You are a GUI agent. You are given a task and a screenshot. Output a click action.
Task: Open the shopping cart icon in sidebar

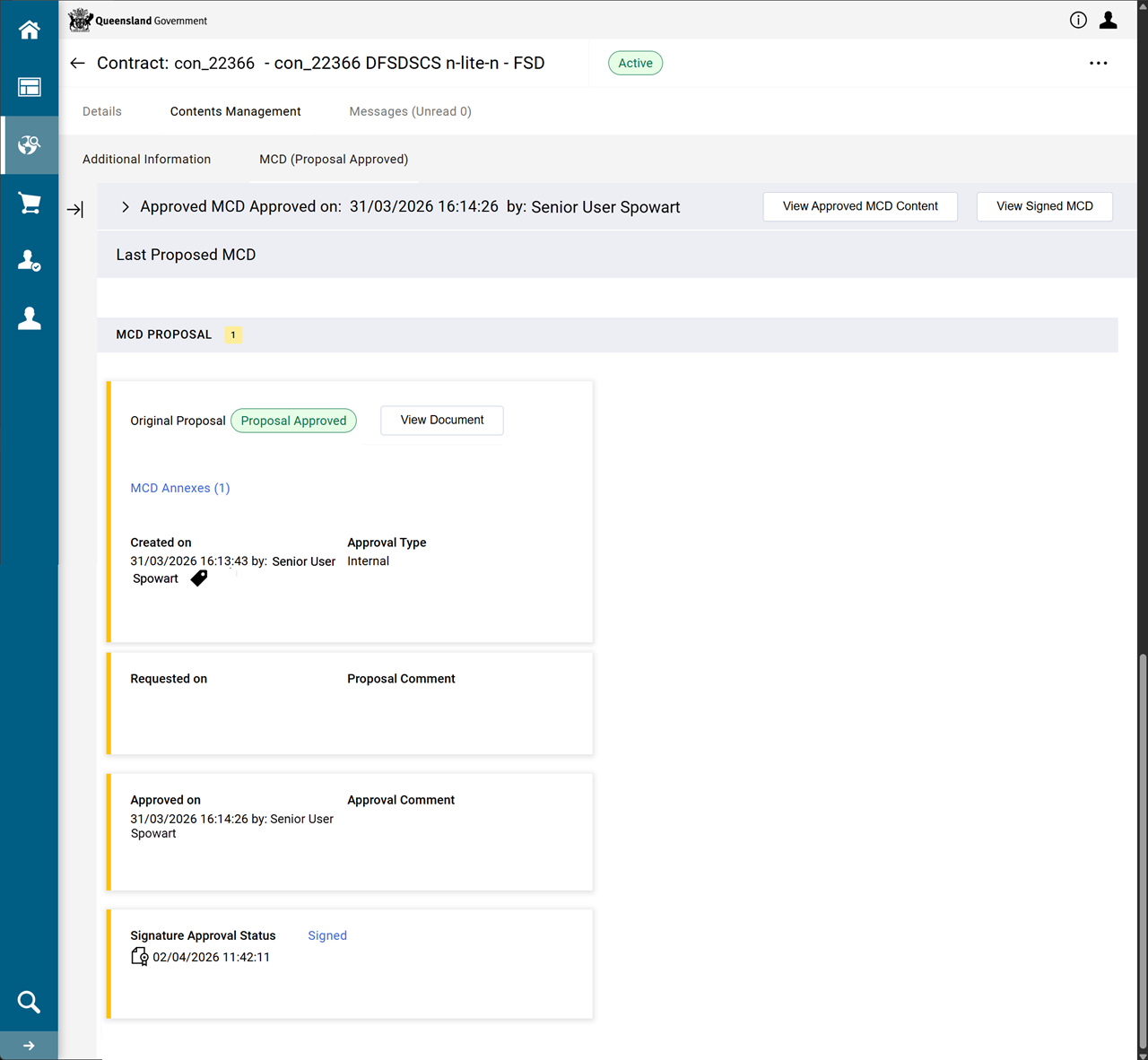coord(29,204)
